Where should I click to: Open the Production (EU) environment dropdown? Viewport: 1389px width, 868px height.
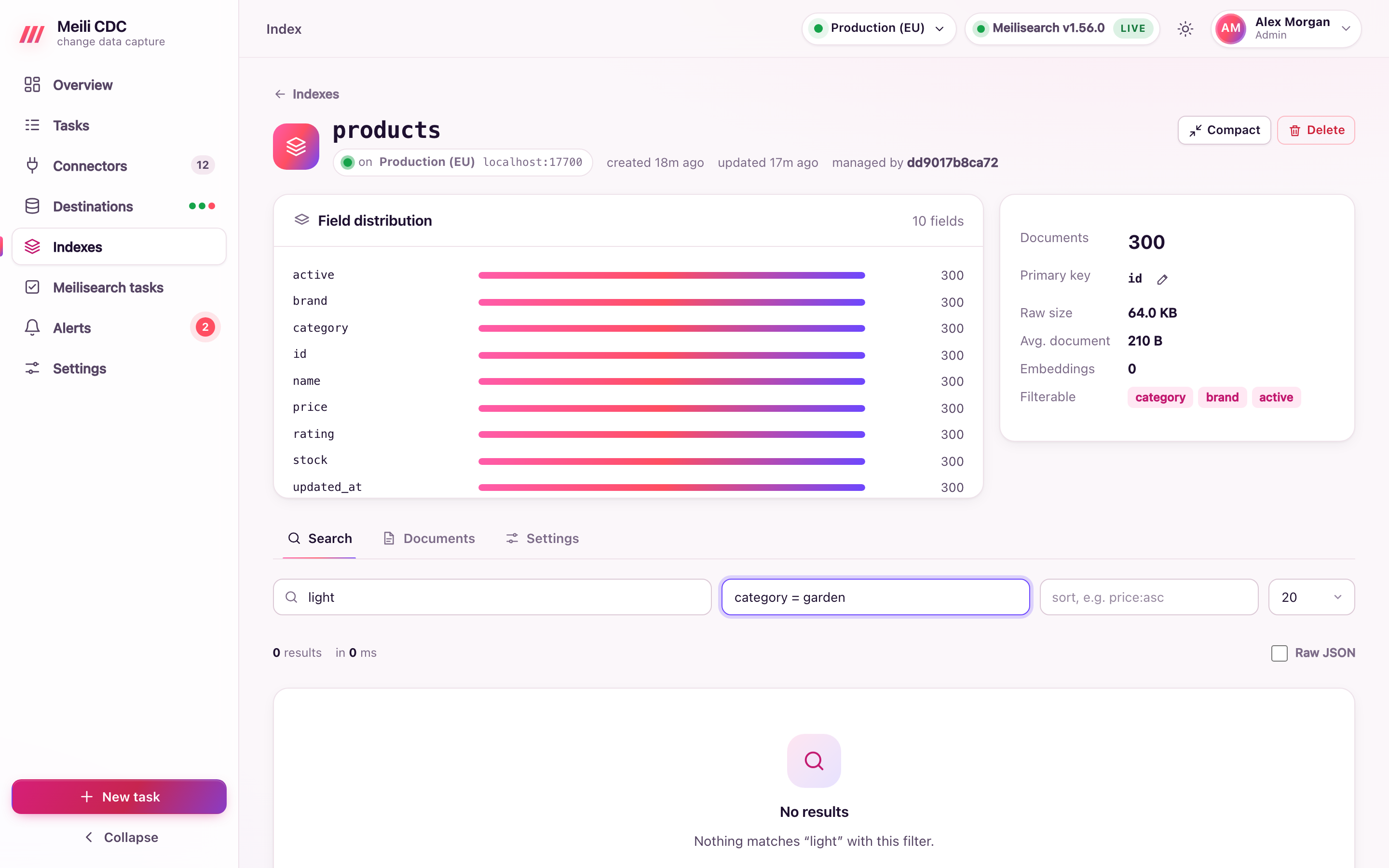coord(879,28)
